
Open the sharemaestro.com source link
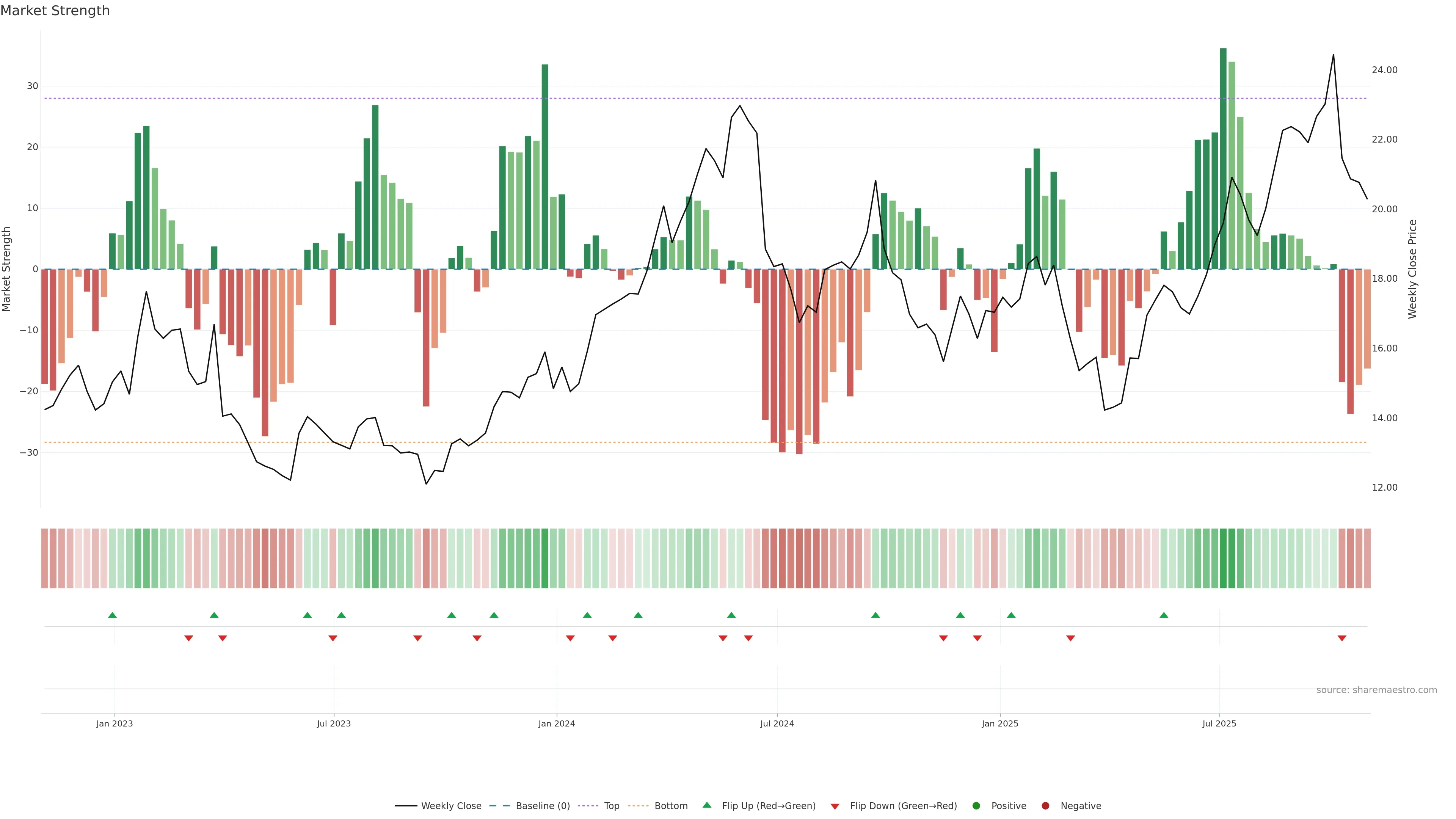pyautogui.click(x=1376, y=690)
